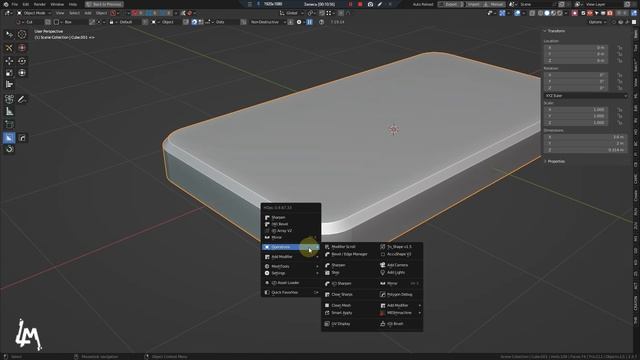Viewport: 640px width, 360px height.
Task: Open the Render menu
Action: [40, 4]
